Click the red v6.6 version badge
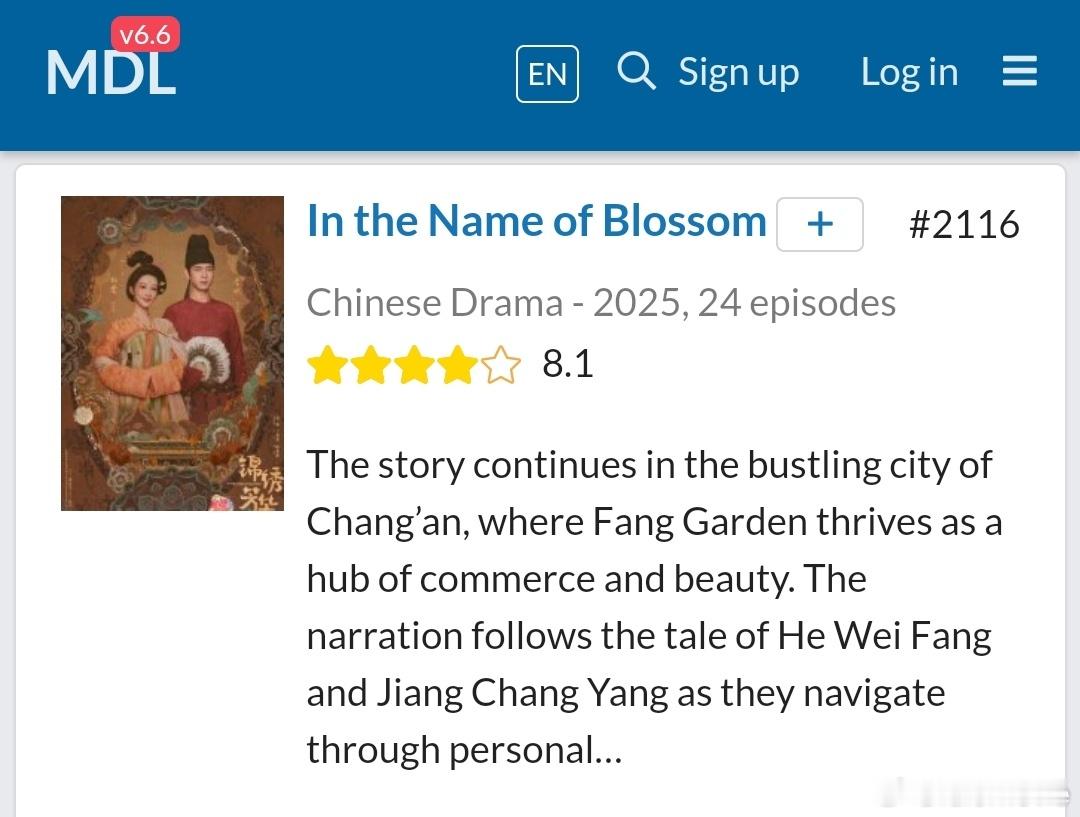Viewport: 1080px width, 817px height. tap(145, 34)
